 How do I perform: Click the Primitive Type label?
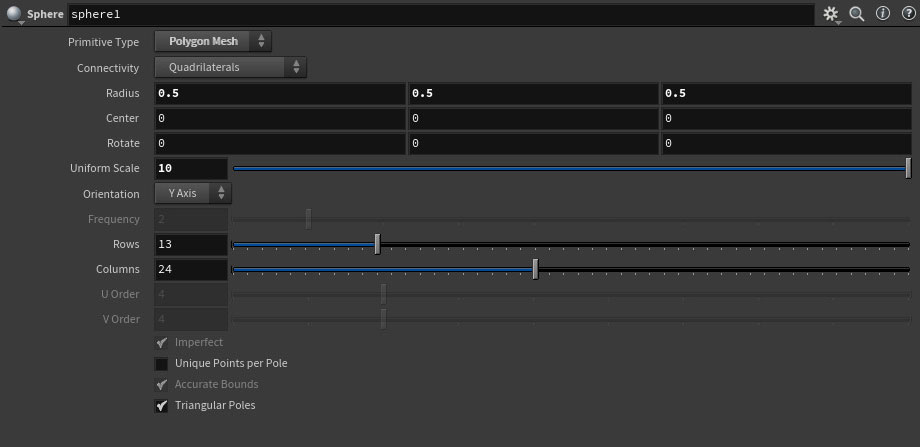103,42
